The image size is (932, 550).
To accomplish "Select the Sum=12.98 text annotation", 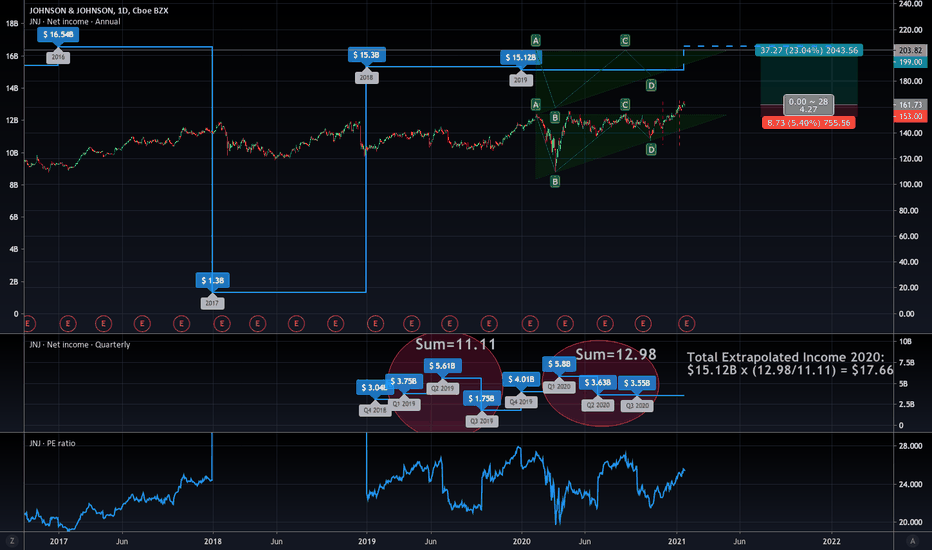I will point(616,355).
